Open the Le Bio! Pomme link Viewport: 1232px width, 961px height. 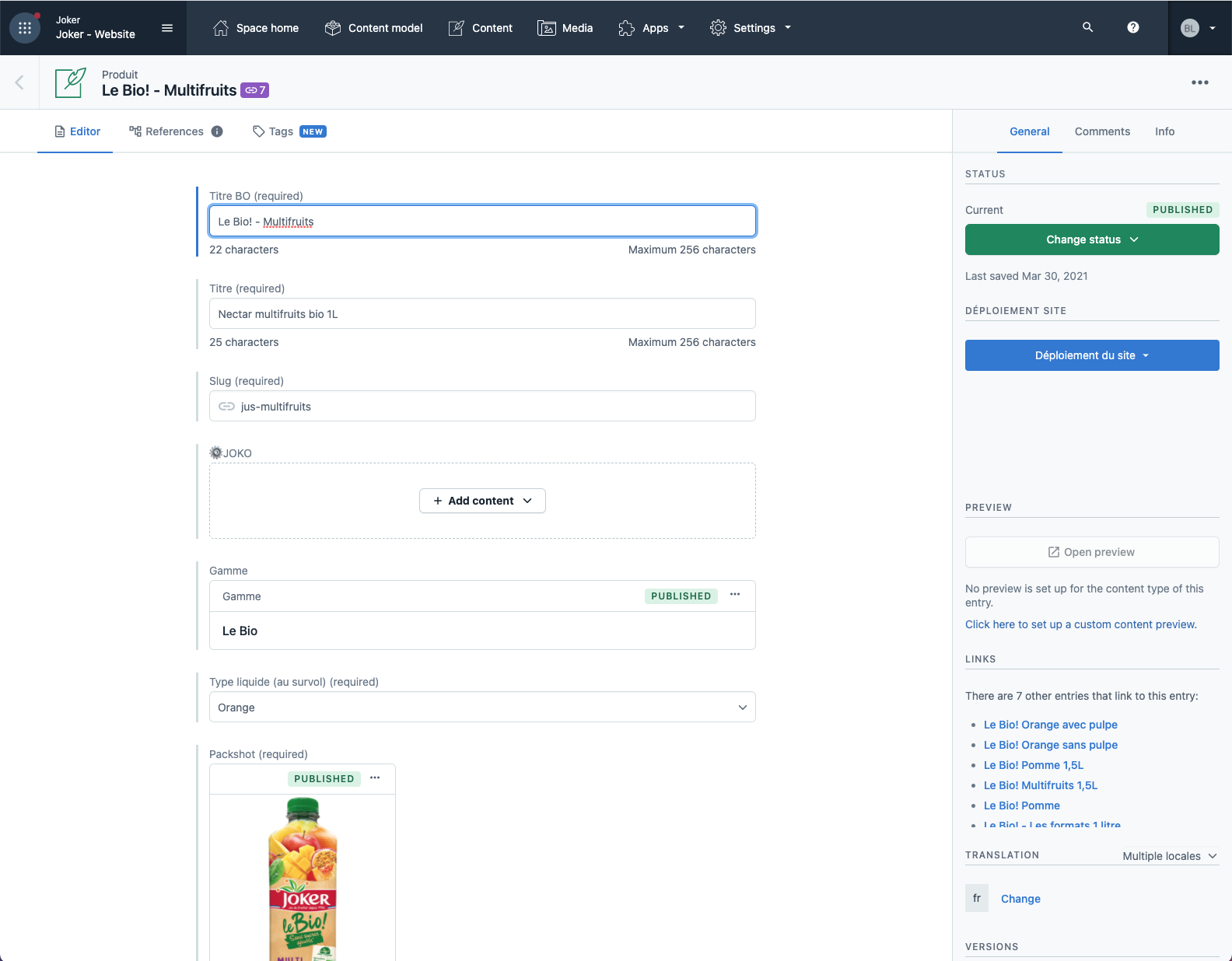click(x=1022, y=805)
